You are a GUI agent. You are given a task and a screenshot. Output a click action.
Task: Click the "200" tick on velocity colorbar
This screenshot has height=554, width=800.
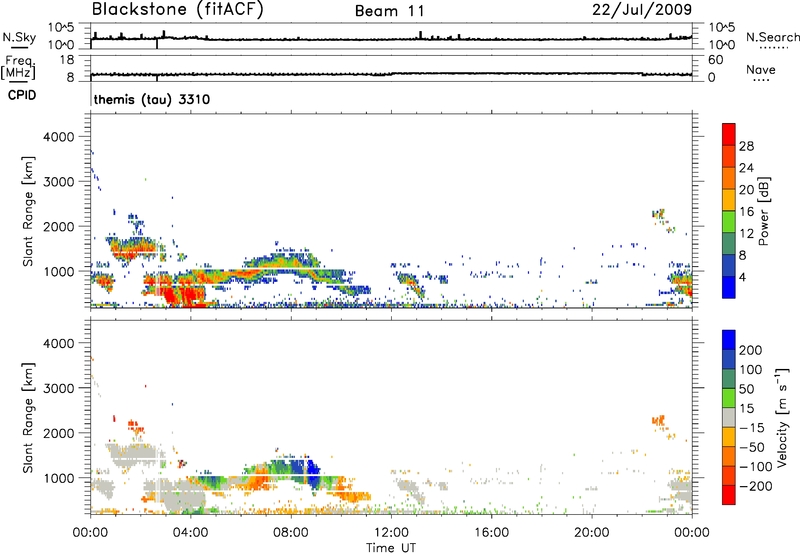751,350
